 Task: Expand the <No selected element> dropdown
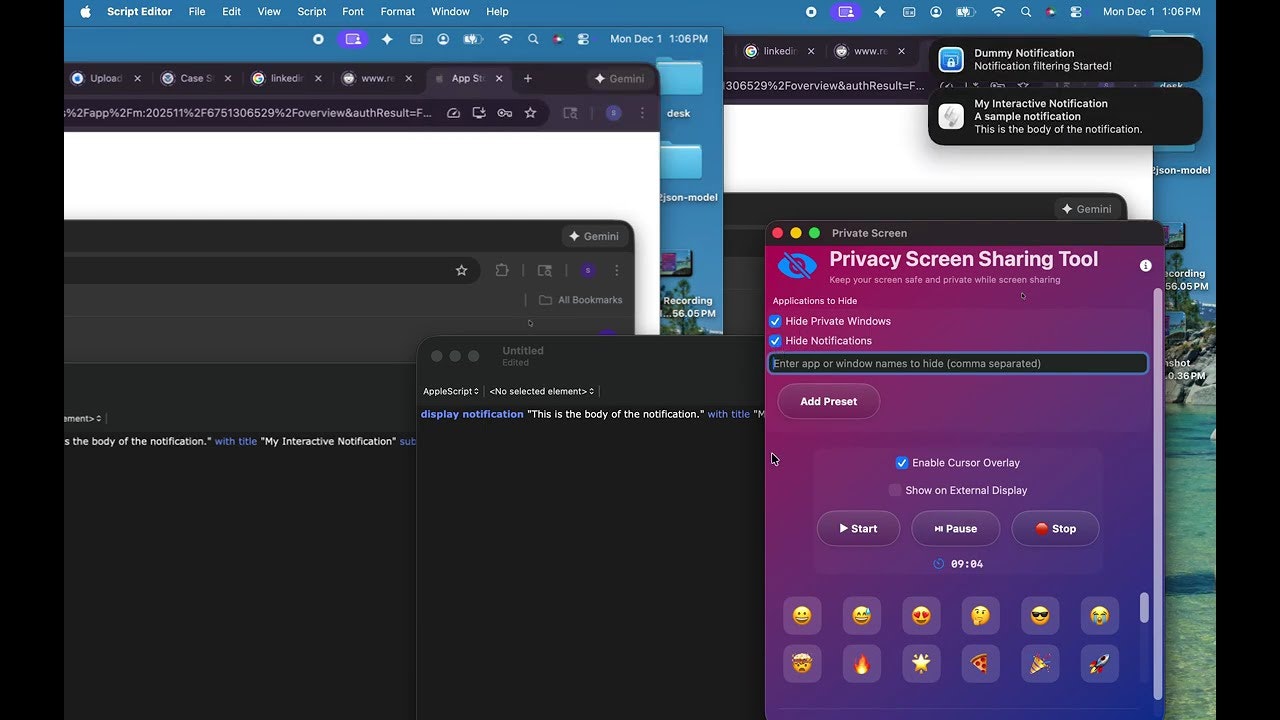[x=541, y=391]
